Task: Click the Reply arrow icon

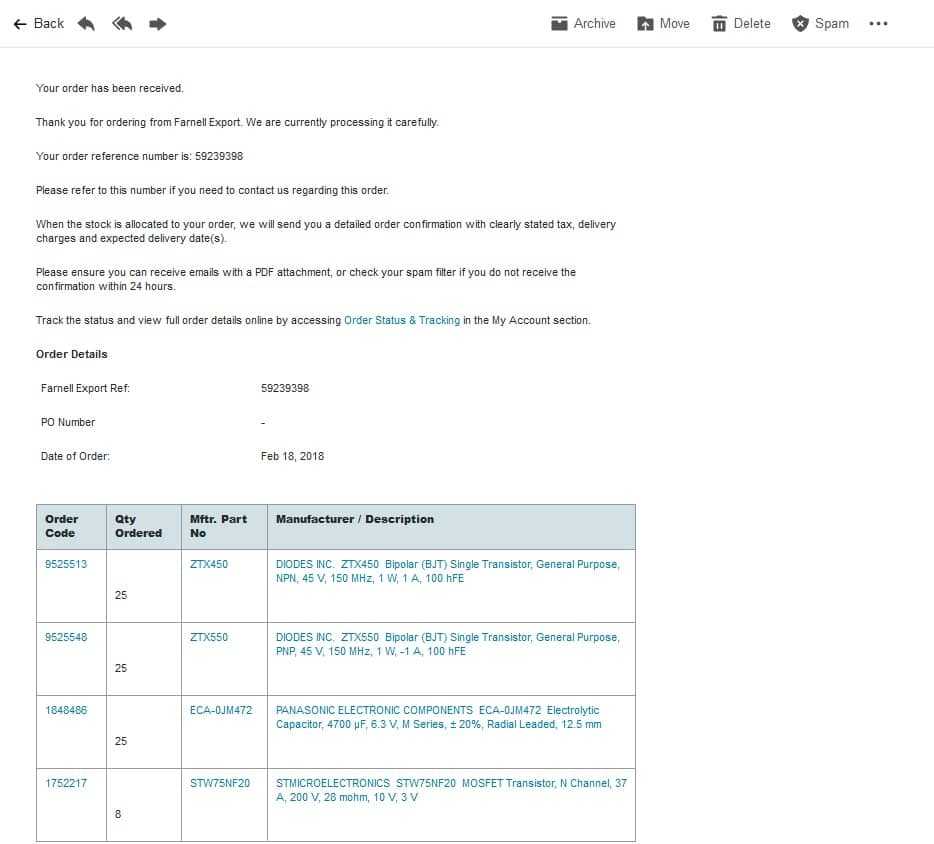Action: point(86,24)
